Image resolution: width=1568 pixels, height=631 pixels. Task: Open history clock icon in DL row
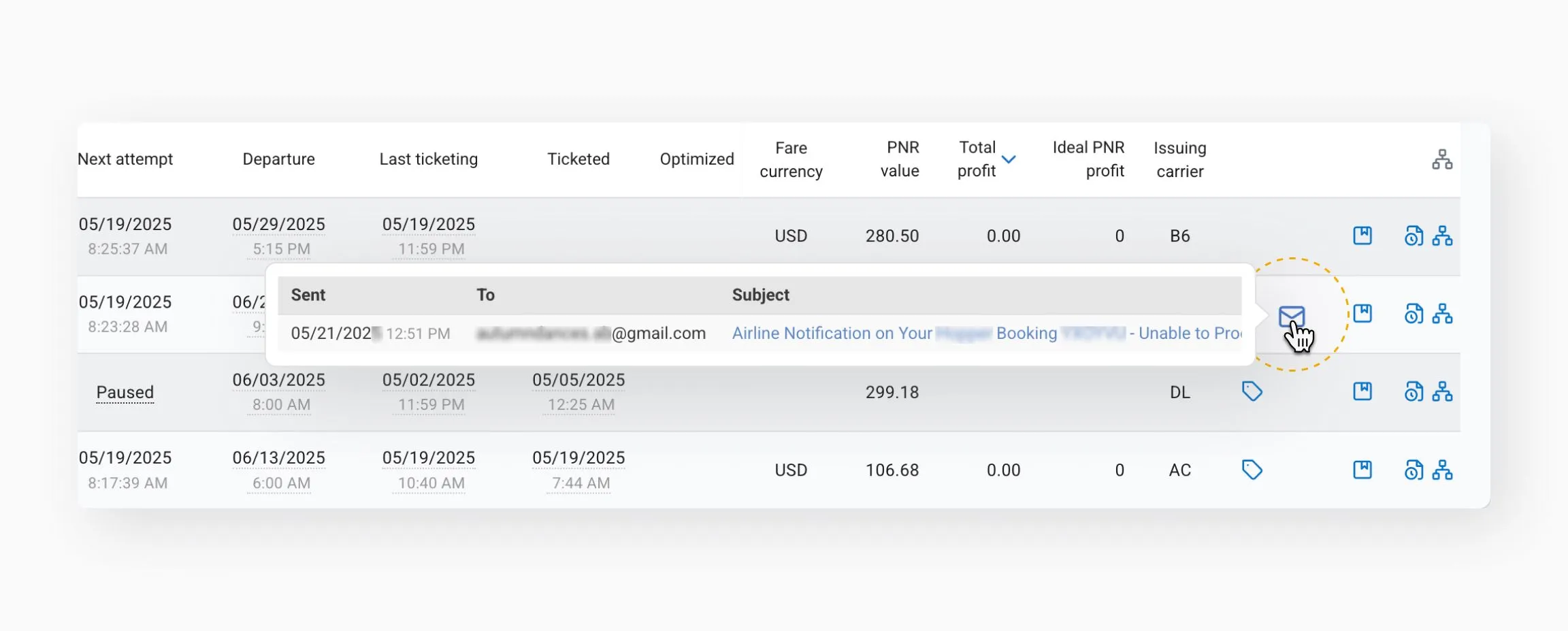tap(1414, 391)
